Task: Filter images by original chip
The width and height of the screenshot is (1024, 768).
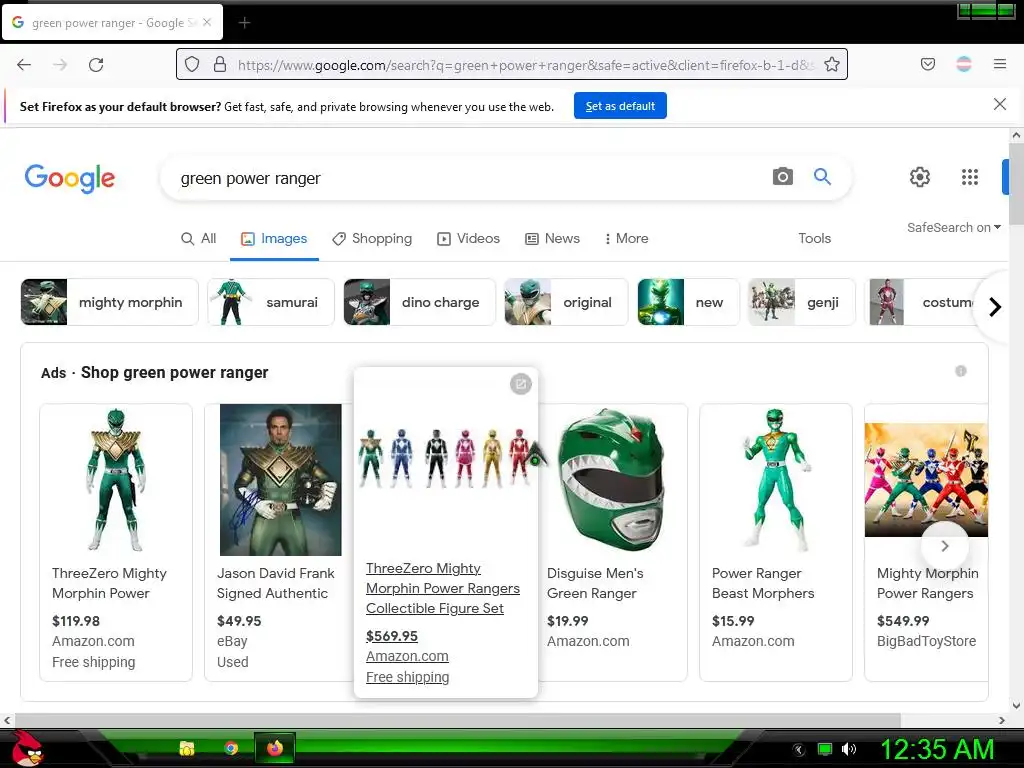Action: [566, 302]
